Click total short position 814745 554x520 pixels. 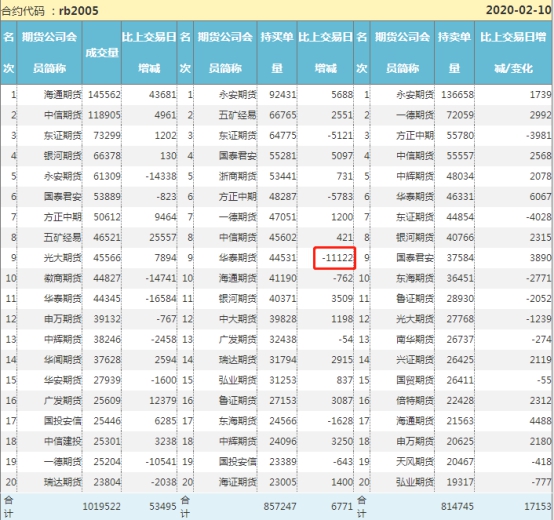point(457,507)
